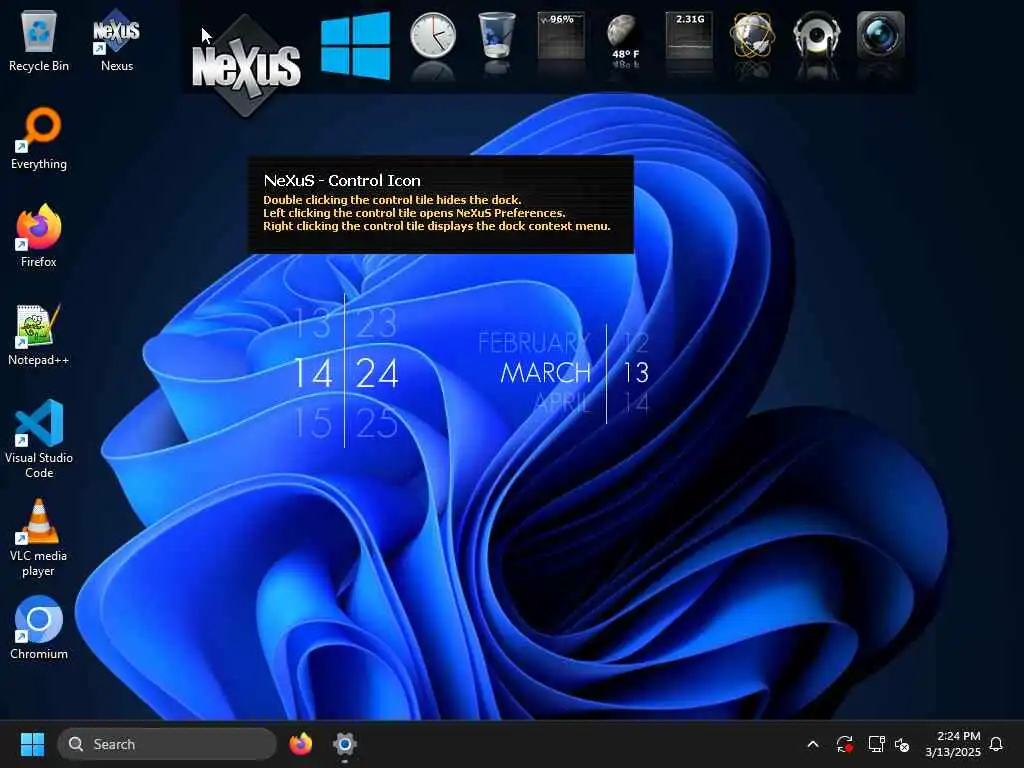
Task: Open the network display tray icon
Action: pos(876,744)
